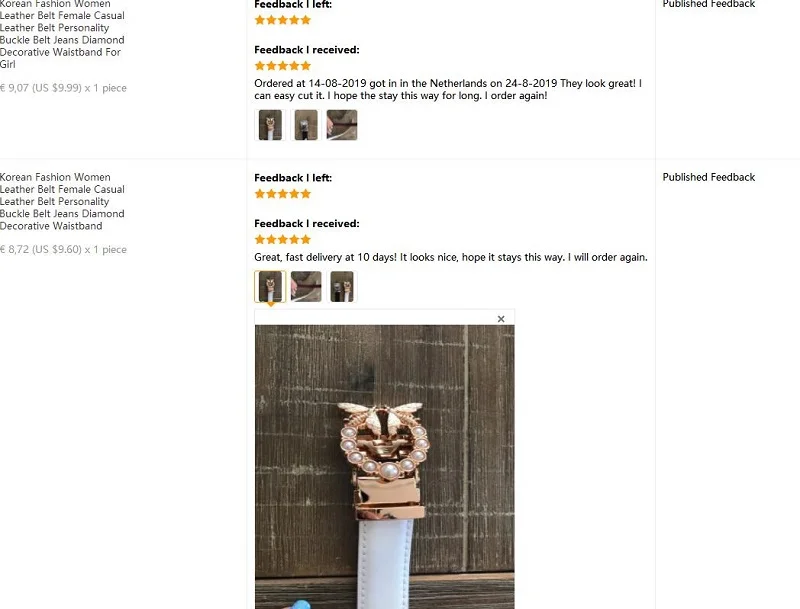Click the € 8,72 price text
The image size is (800, 609).
63,249
